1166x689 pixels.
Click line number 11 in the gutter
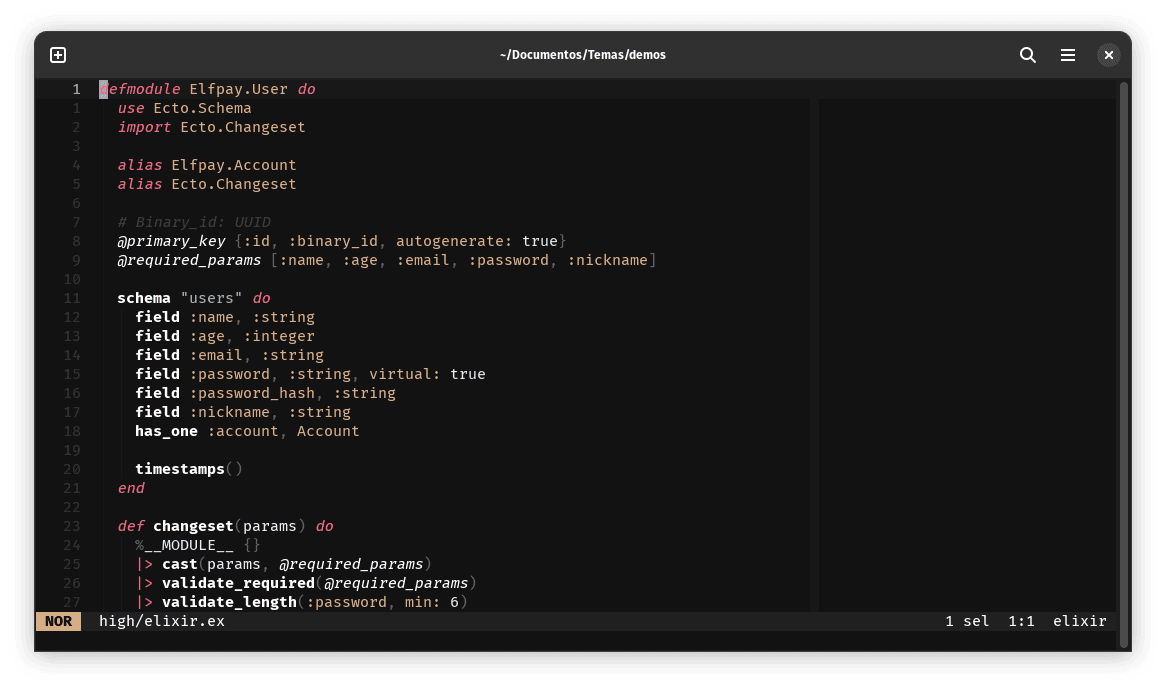pyautogui.click(x=72, y=298)
